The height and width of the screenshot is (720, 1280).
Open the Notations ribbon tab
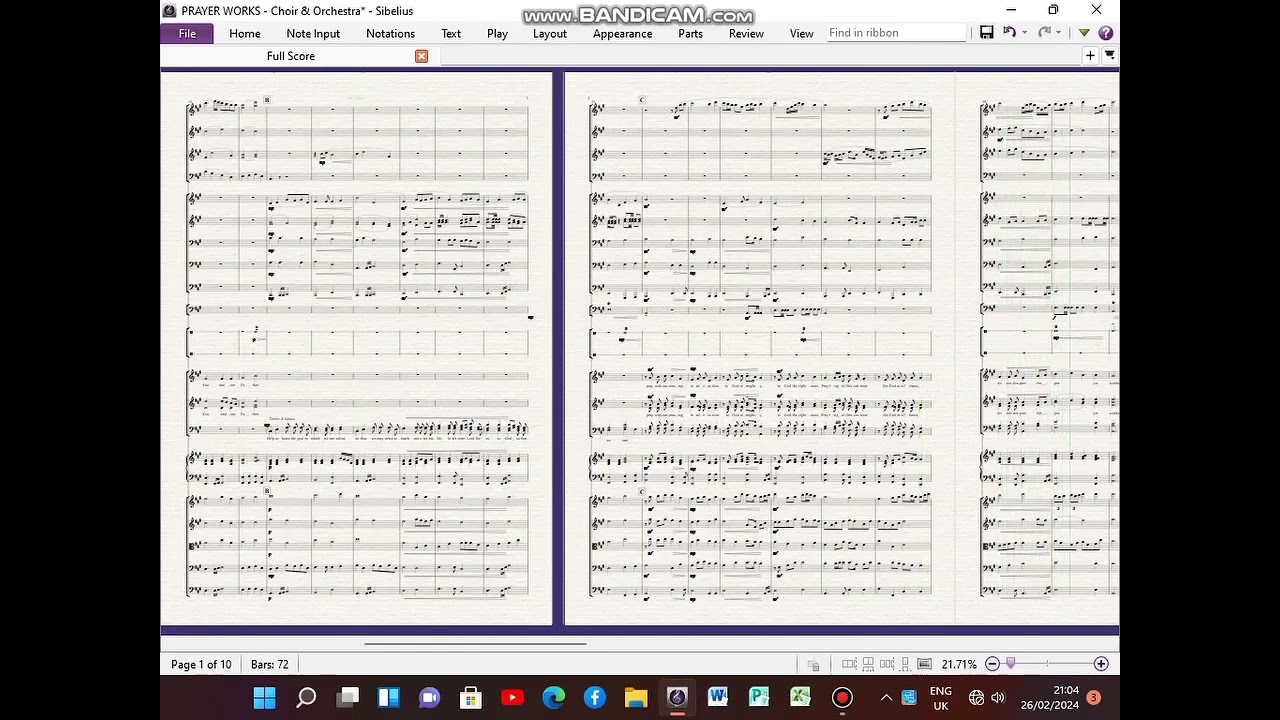[x=390, y=33]
